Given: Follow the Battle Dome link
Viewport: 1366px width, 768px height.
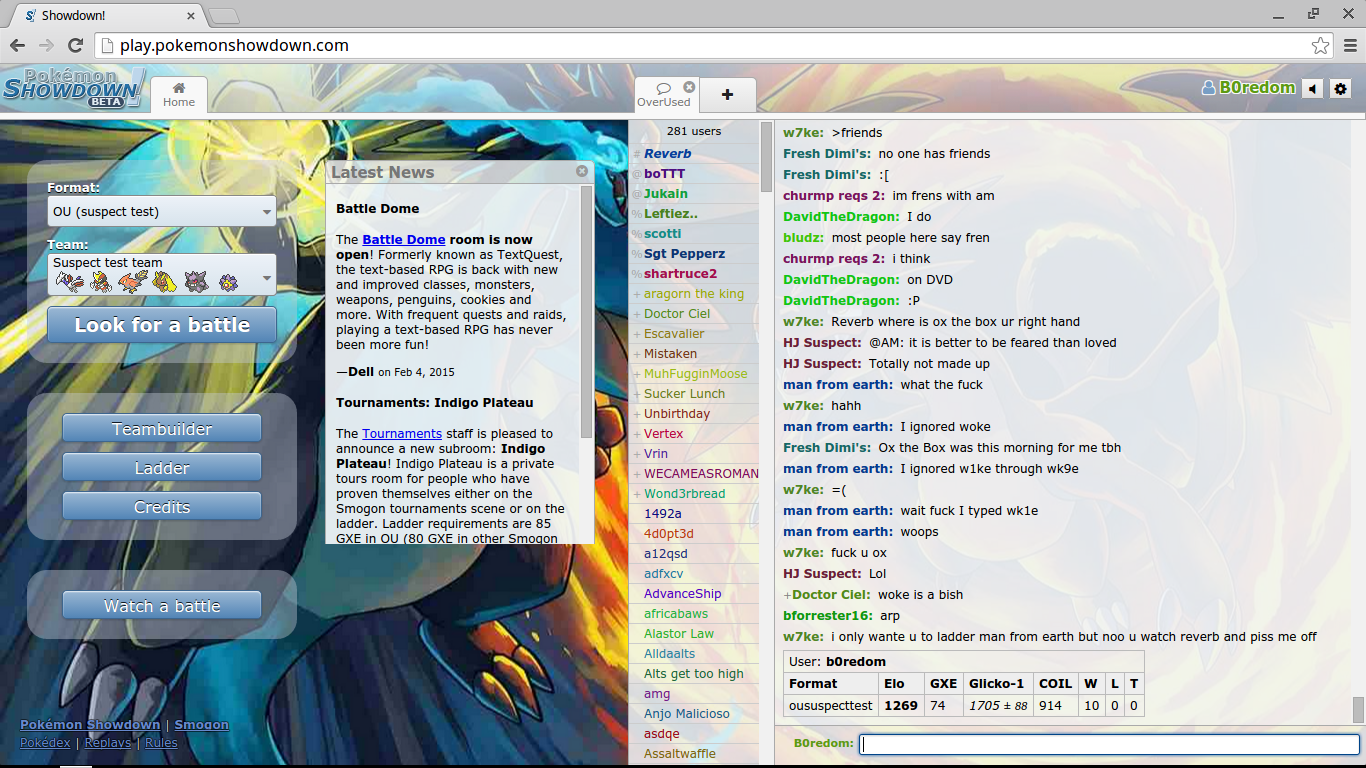Looking at the screenshot, I should pos(403,240).
